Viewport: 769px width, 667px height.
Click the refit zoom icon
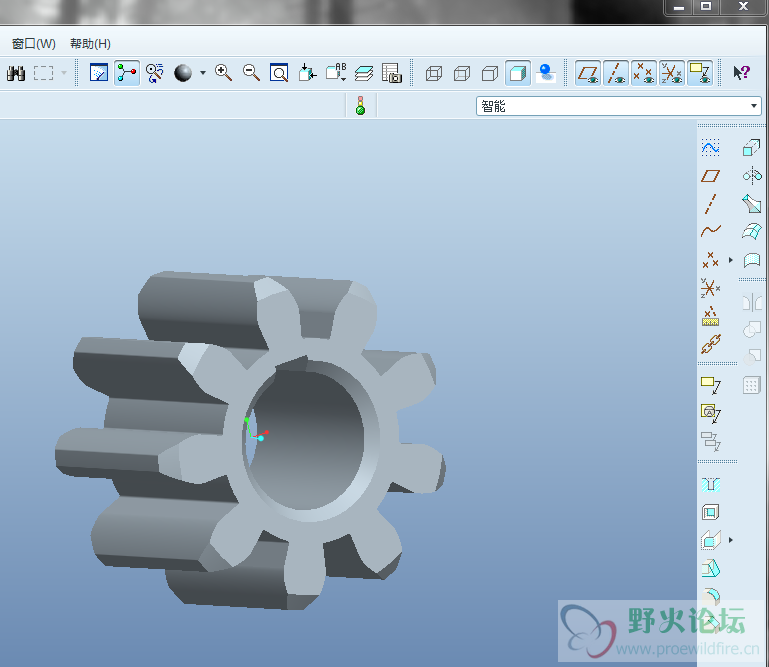pos(279,73)
